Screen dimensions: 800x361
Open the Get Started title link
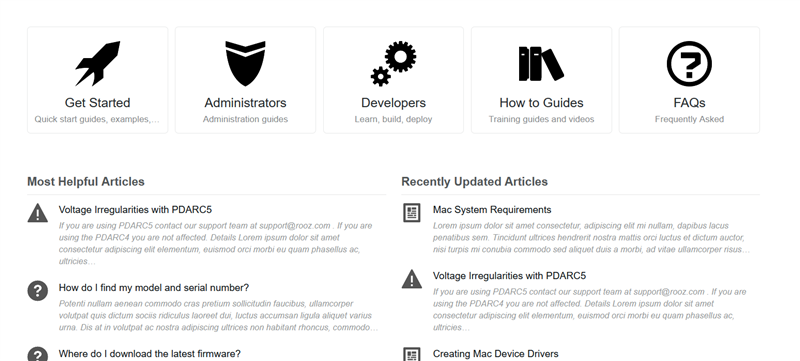click(x=97, y=102)
